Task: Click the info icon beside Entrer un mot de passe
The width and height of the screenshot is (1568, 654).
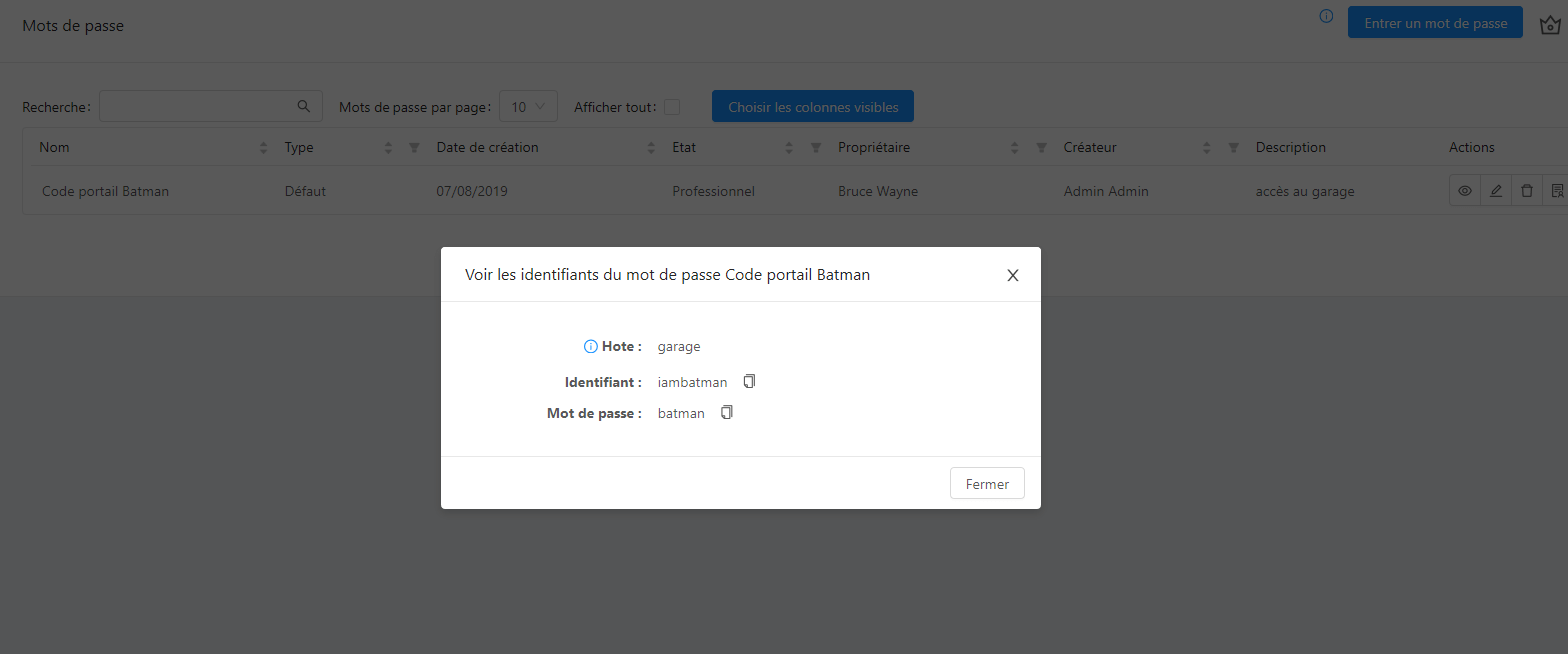Action: click(x=1326, y=16)
